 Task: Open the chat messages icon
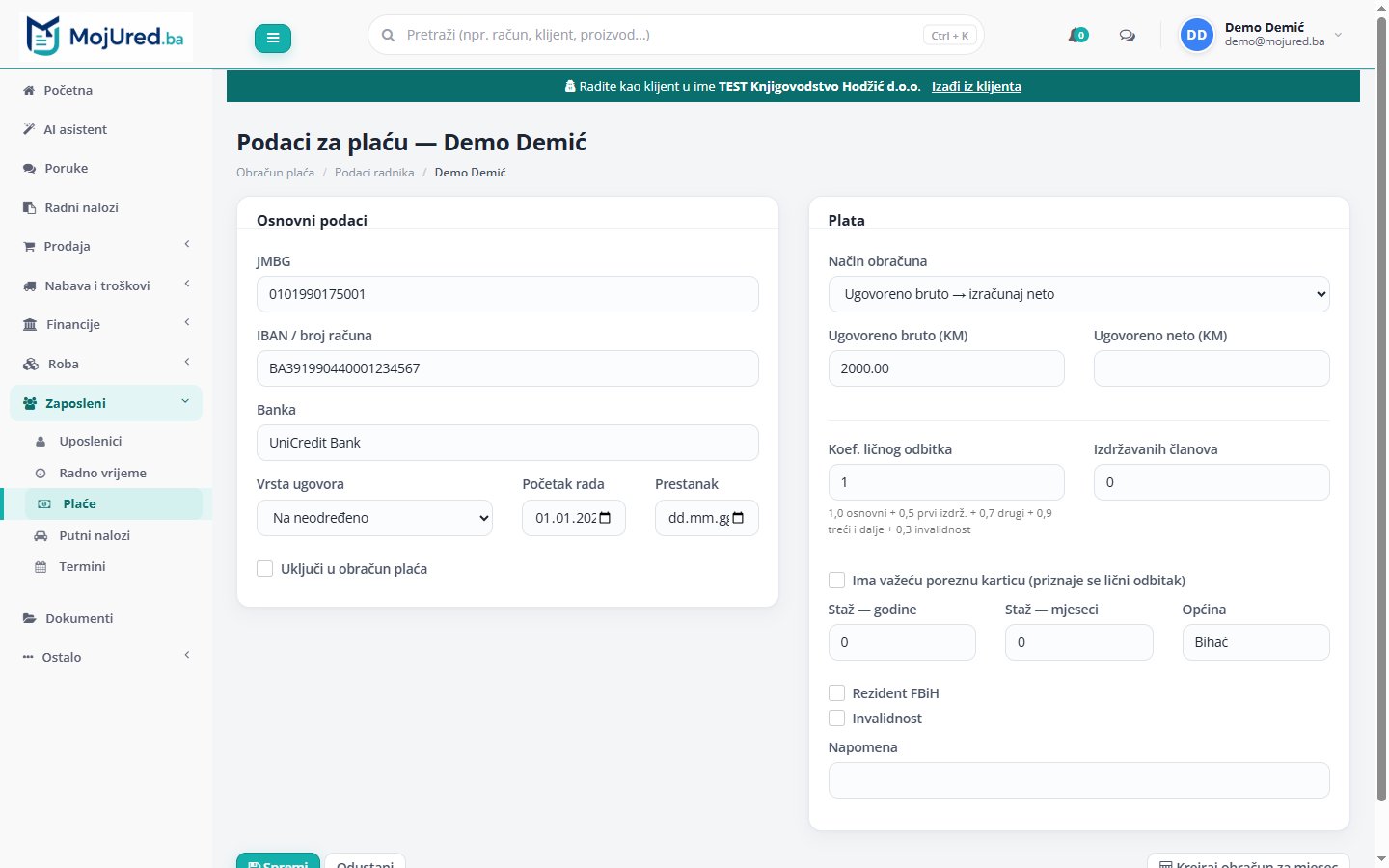point(1127,36)
